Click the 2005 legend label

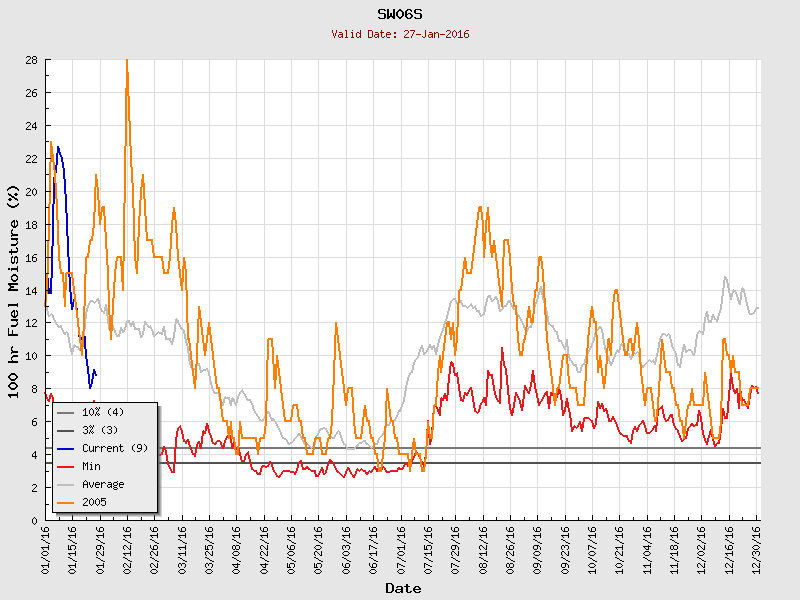95,502
